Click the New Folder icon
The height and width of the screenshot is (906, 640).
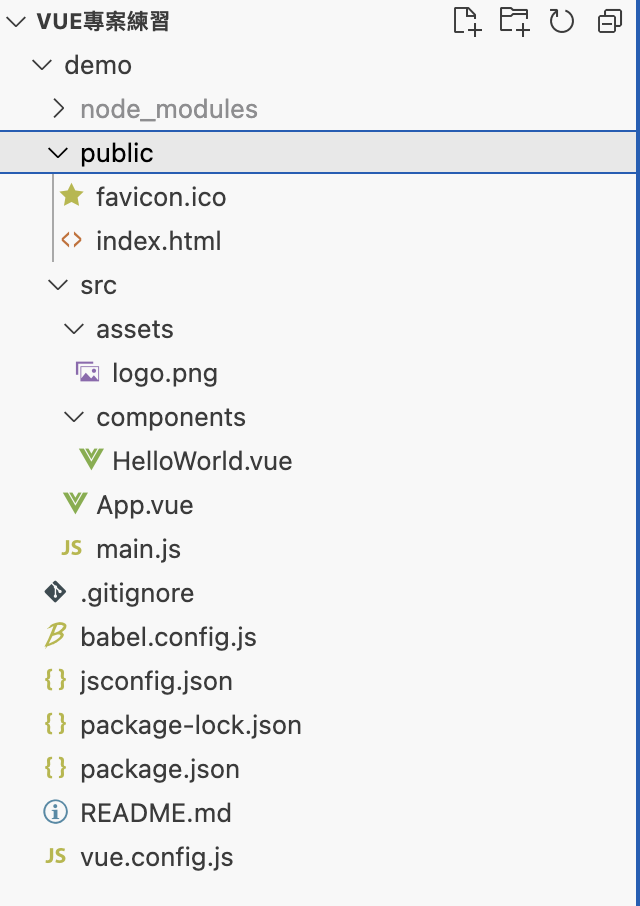pyautogui.click(x=514, y=21)
